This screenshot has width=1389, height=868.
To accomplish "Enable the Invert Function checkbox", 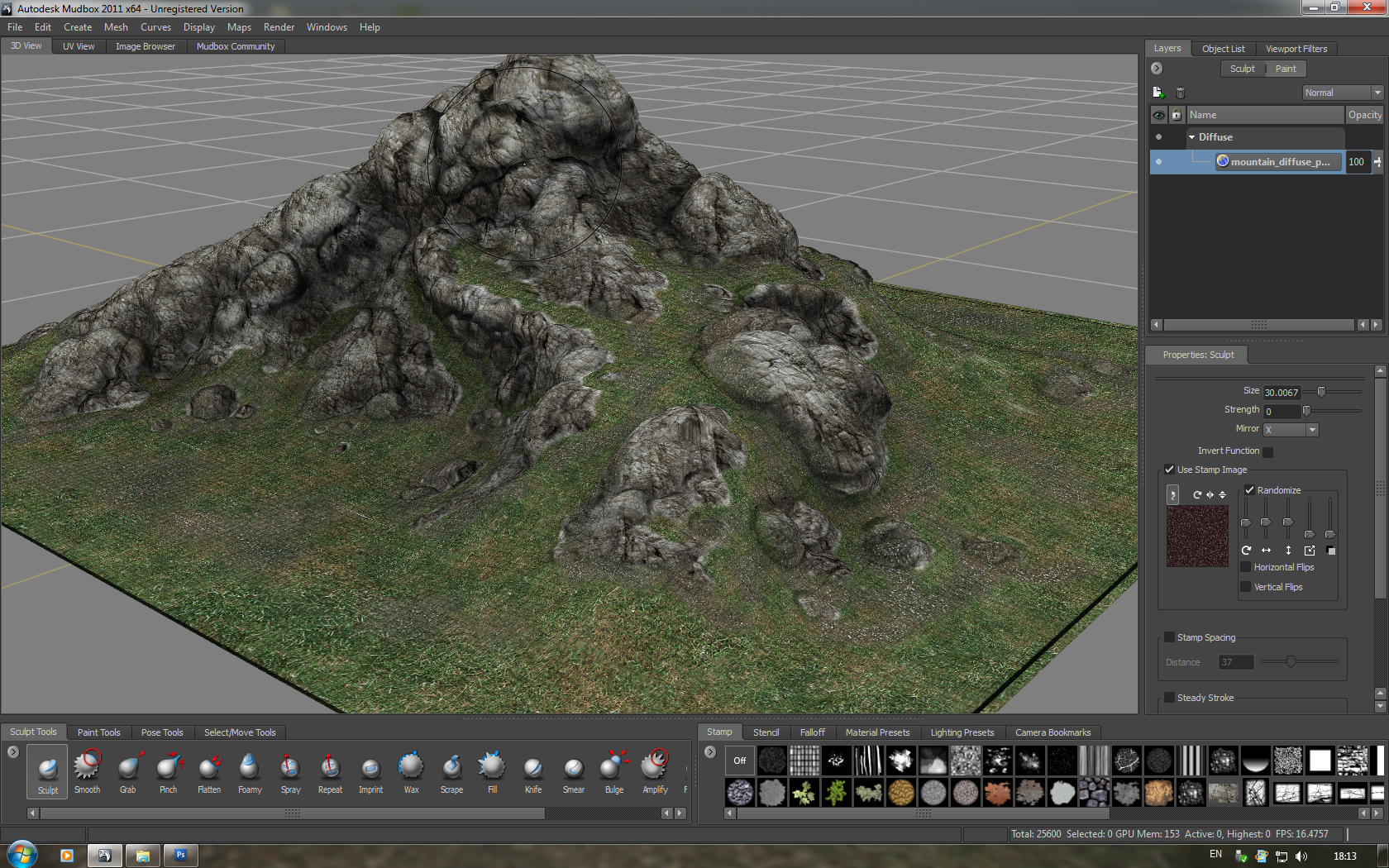I will pos(1268,451).
